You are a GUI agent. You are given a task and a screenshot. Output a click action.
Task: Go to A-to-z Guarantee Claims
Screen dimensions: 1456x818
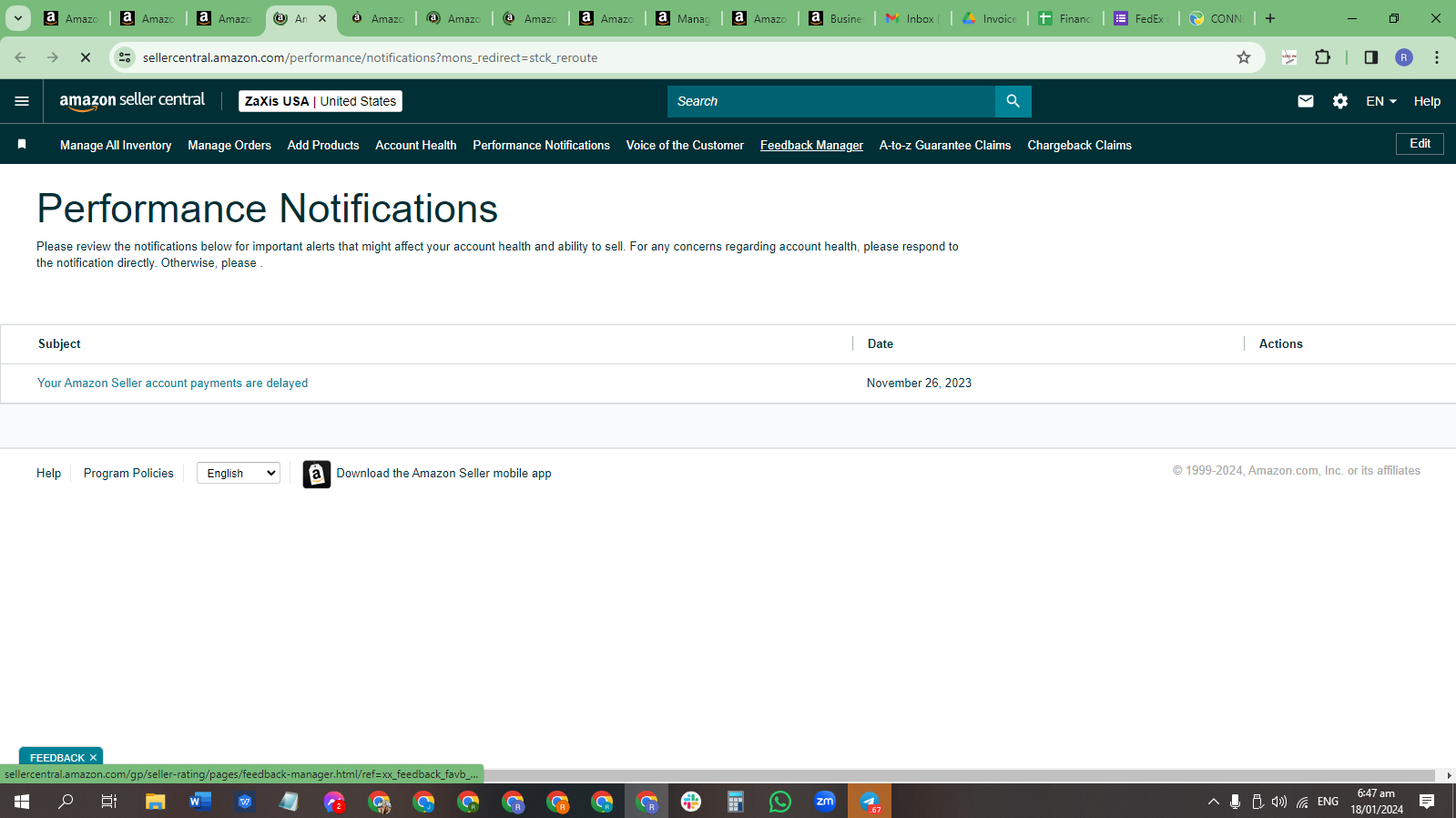[x=945, y=145]
